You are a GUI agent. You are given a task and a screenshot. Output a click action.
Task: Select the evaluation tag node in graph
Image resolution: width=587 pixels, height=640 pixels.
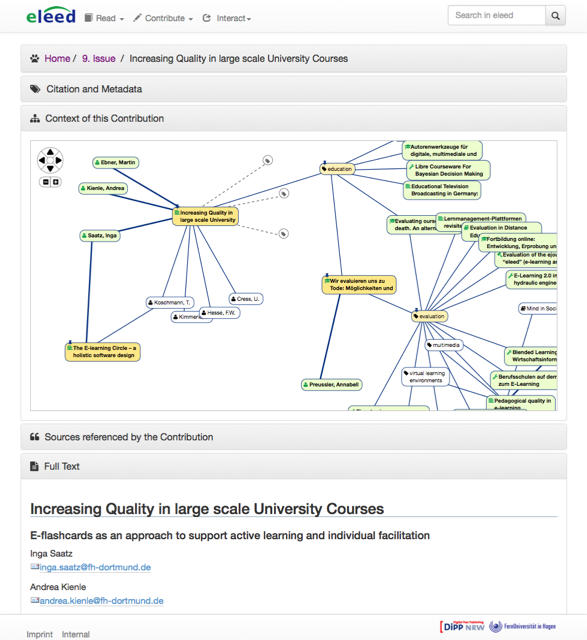[429, 316]
